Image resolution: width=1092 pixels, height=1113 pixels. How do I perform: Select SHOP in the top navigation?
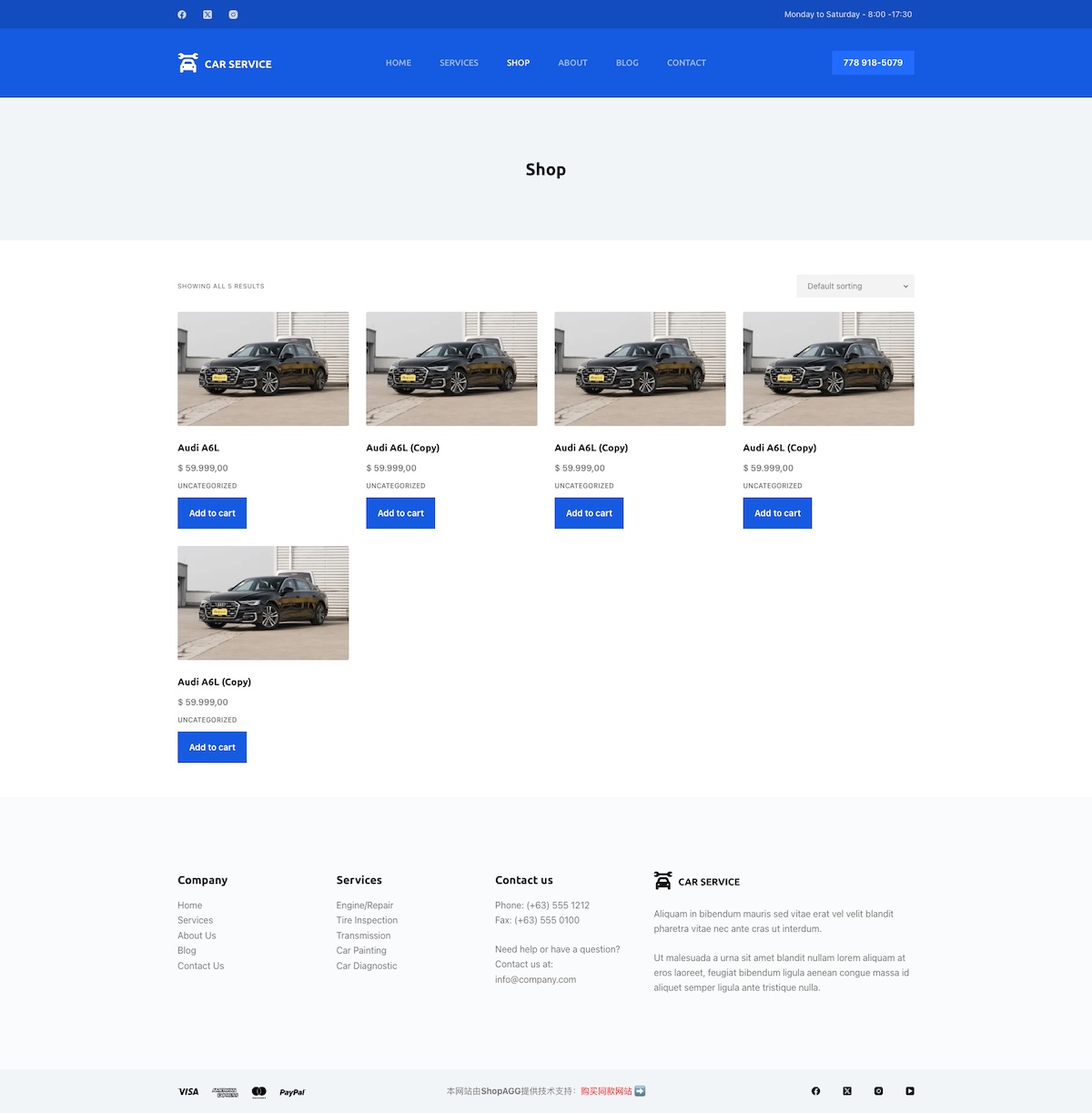click(x=518, y=63)
